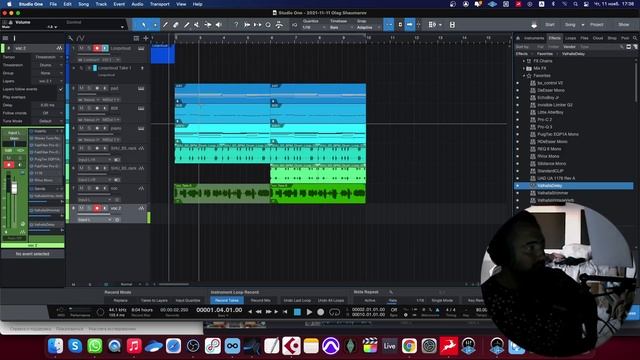This screenshot has width=640, height=360.
Task: Open the Track menu
Action: (x=101, y=4)
